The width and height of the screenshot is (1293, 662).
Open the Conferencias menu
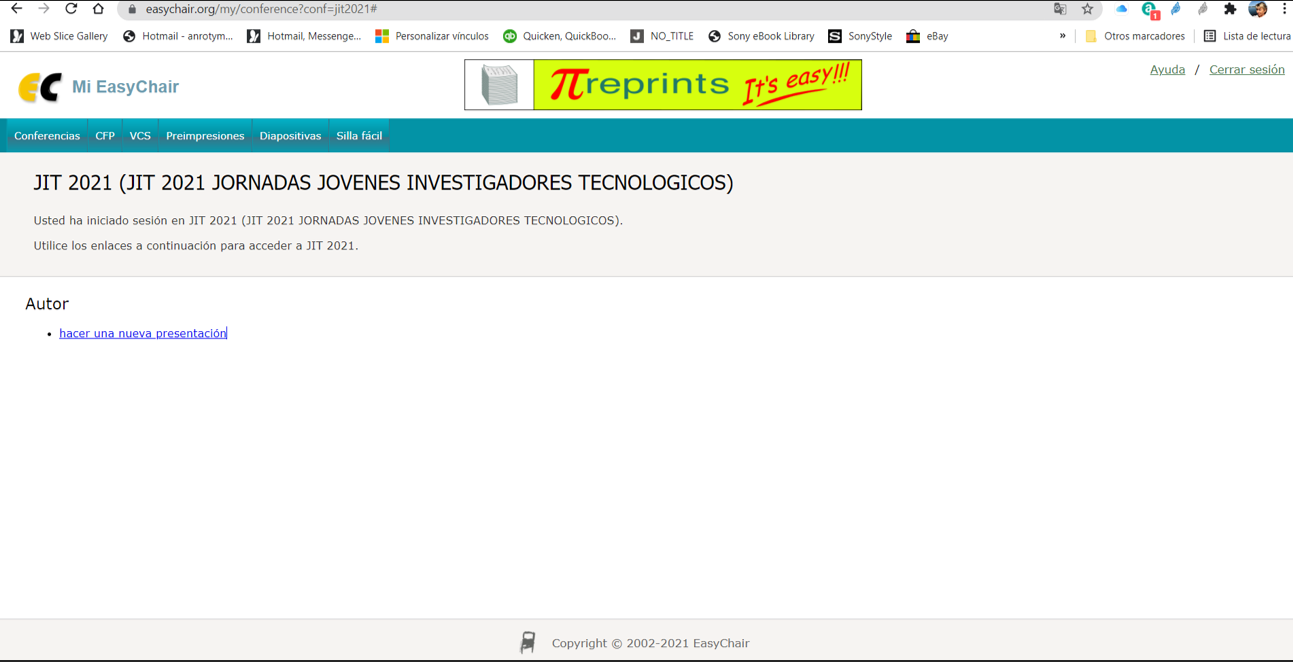pyautogui.click(x=47, y=136)
